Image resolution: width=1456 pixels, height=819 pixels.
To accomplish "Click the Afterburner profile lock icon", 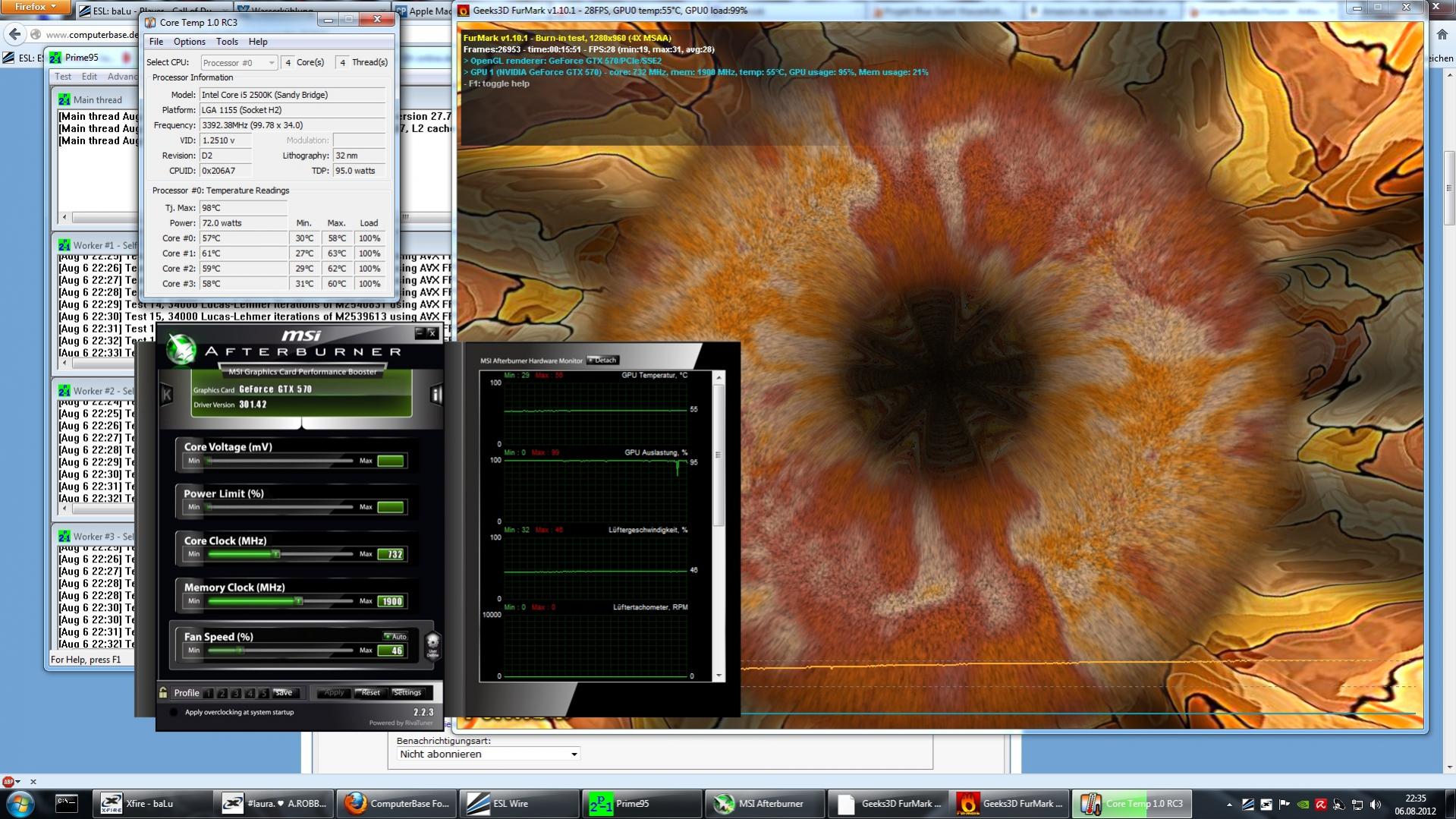I will coord(163,692).
